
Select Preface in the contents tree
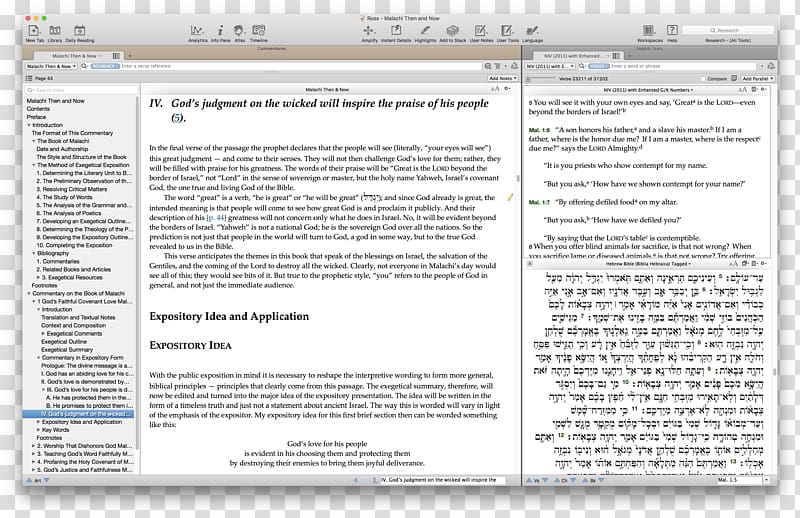pyautogui.click(x=36, y=117)
